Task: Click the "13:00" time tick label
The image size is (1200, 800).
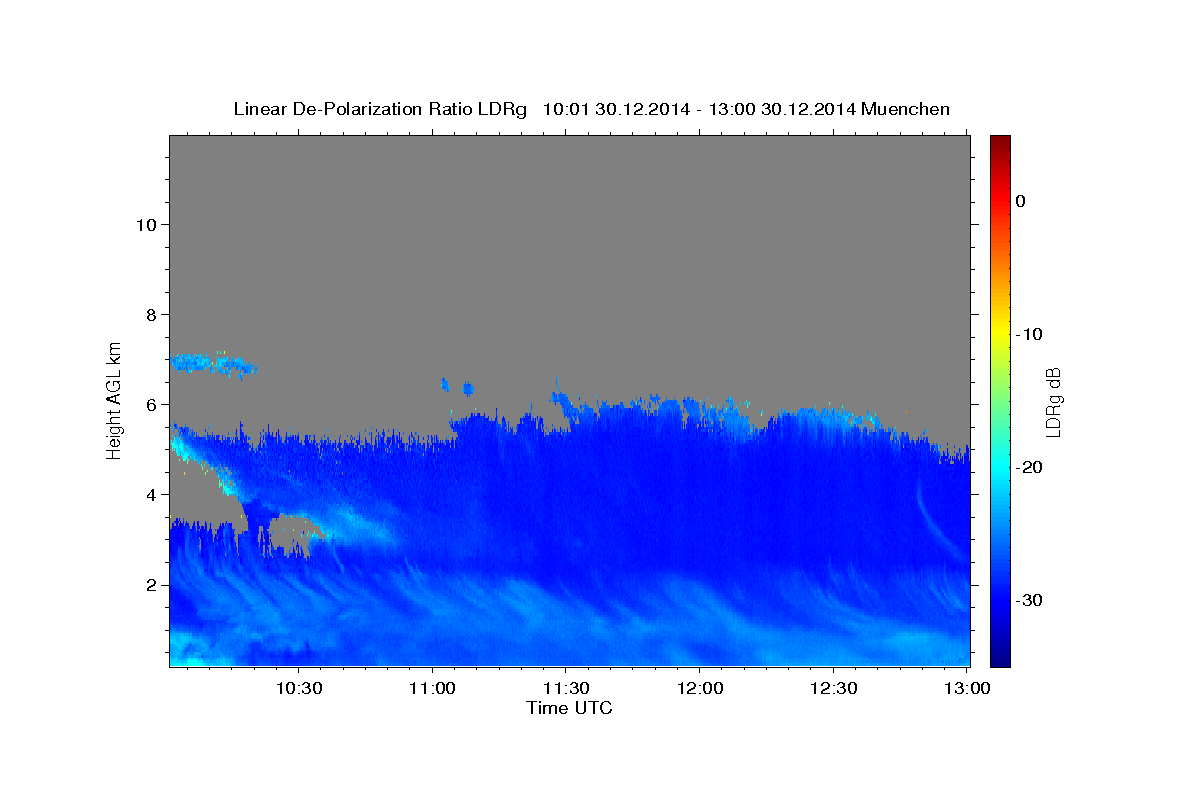Action: coord(967,688)
